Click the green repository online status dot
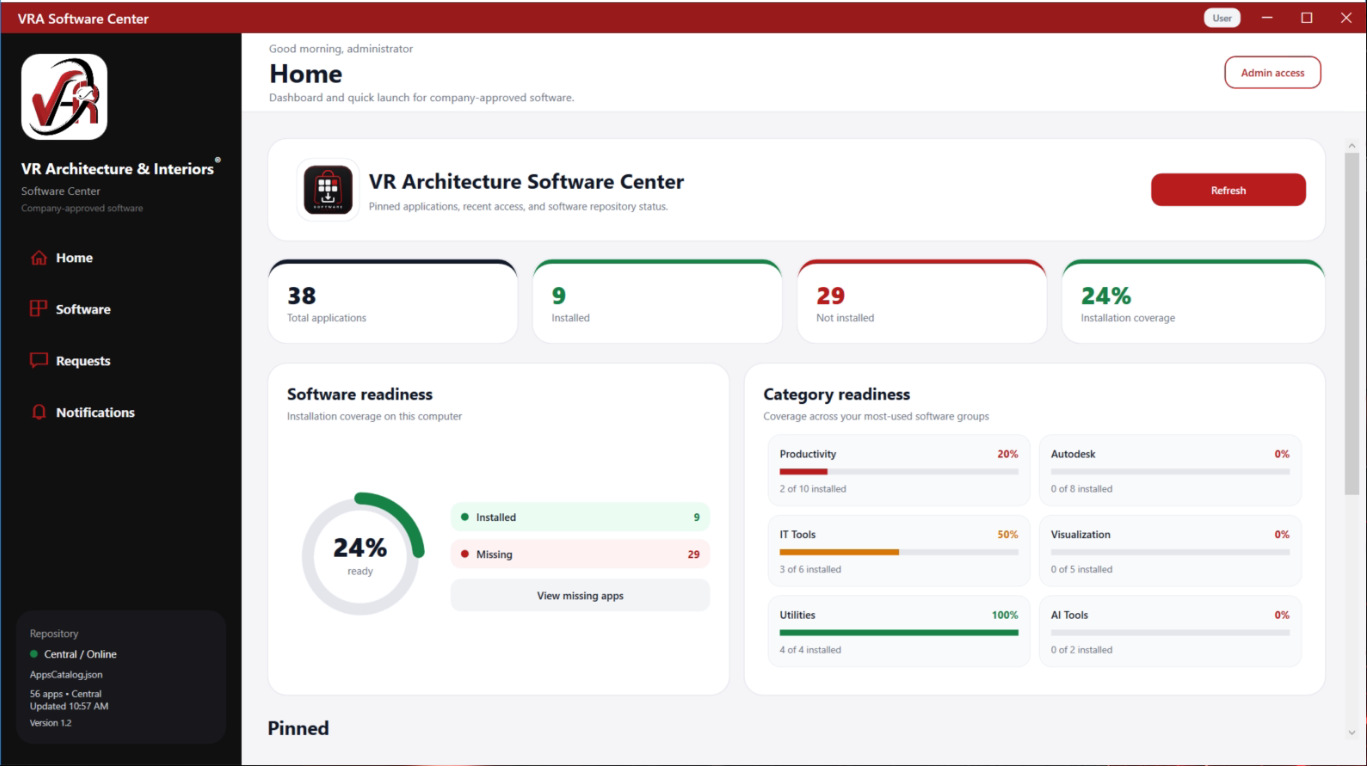Viewport: 1367px width, 766px height. pos(34,654)
